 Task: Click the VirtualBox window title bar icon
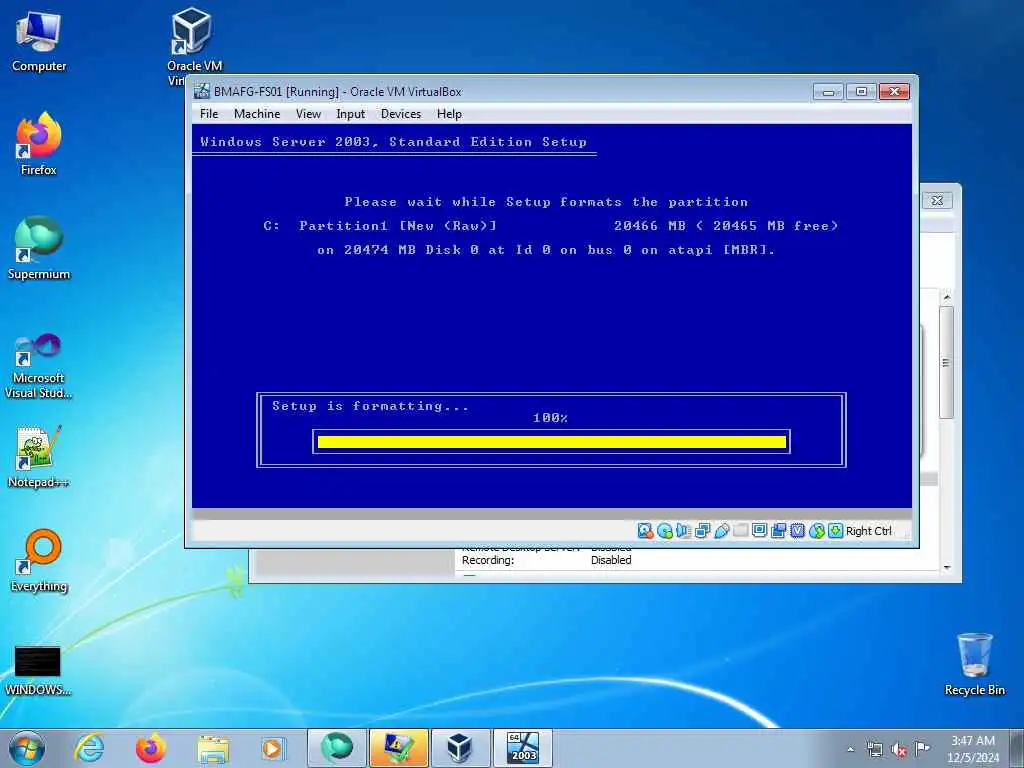(x=202, y=91)
